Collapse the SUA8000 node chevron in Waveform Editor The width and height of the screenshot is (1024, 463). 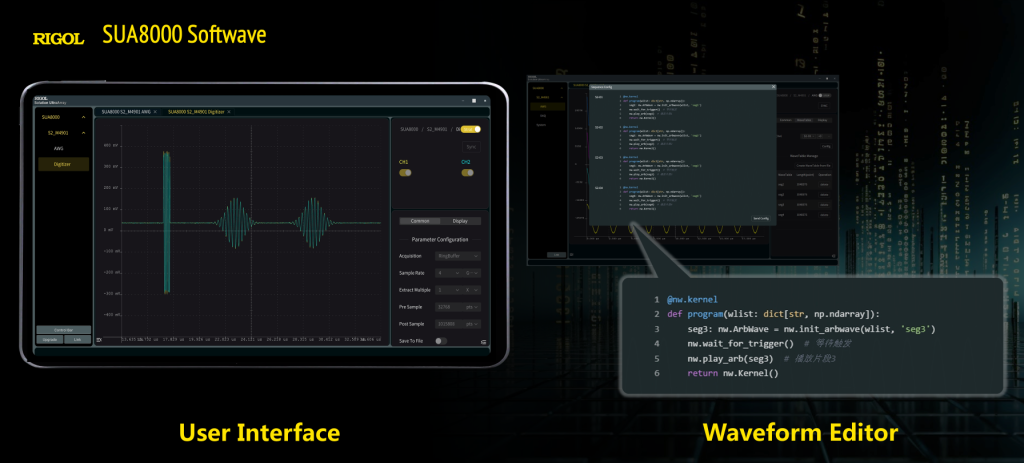pyautogui.click(x=562, y=88)
